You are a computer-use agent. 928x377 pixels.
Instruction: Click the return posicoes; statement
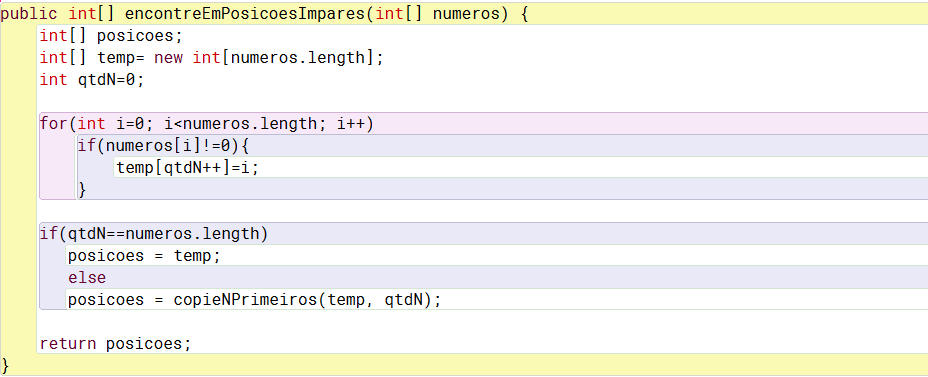115,344
